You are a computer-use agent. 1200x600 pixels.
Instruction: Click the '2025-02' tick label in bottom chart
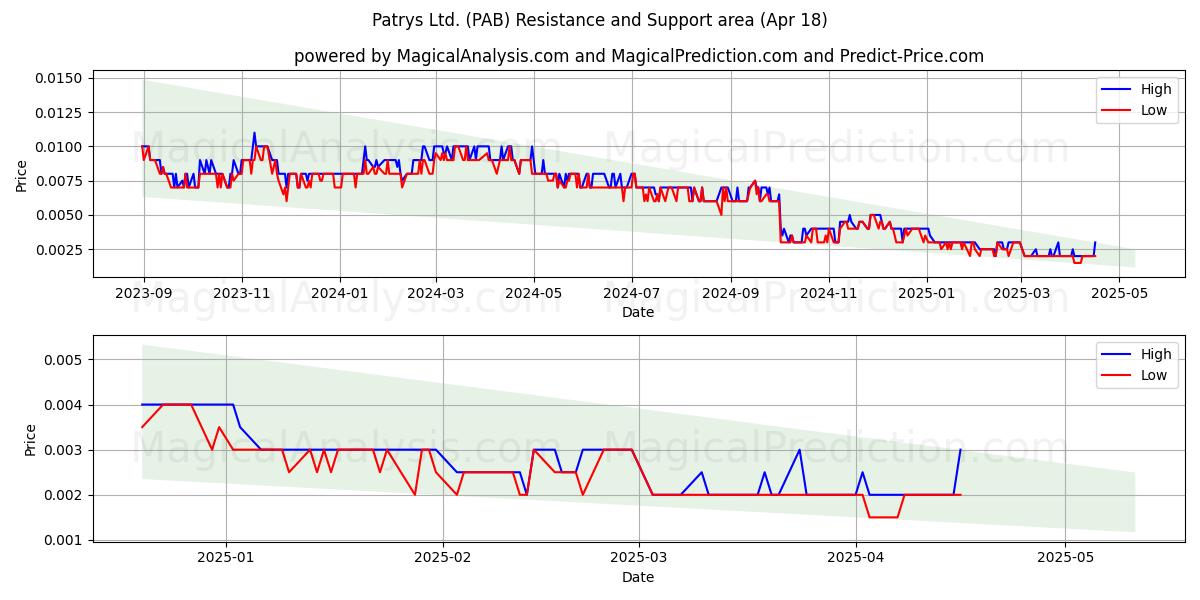(x=442, y=558)
